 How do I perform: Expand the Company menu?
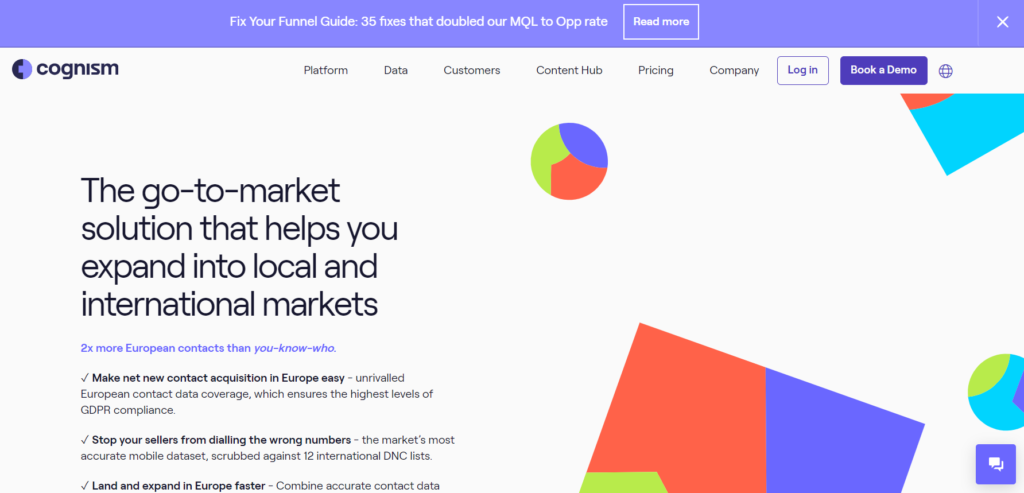pyautogui.click(x=734, y=71)
